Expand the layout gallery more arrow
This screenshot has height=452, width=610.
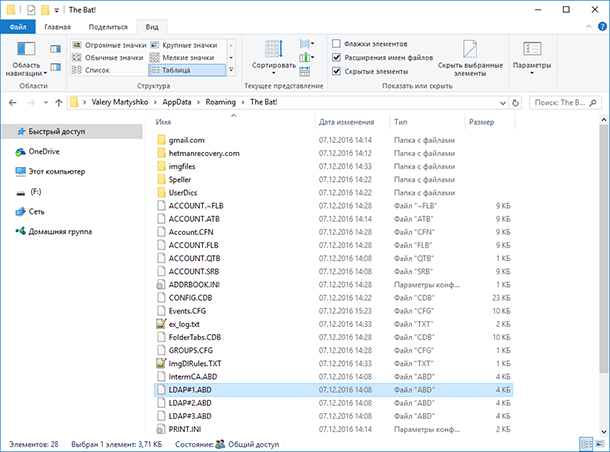(231, 70)
